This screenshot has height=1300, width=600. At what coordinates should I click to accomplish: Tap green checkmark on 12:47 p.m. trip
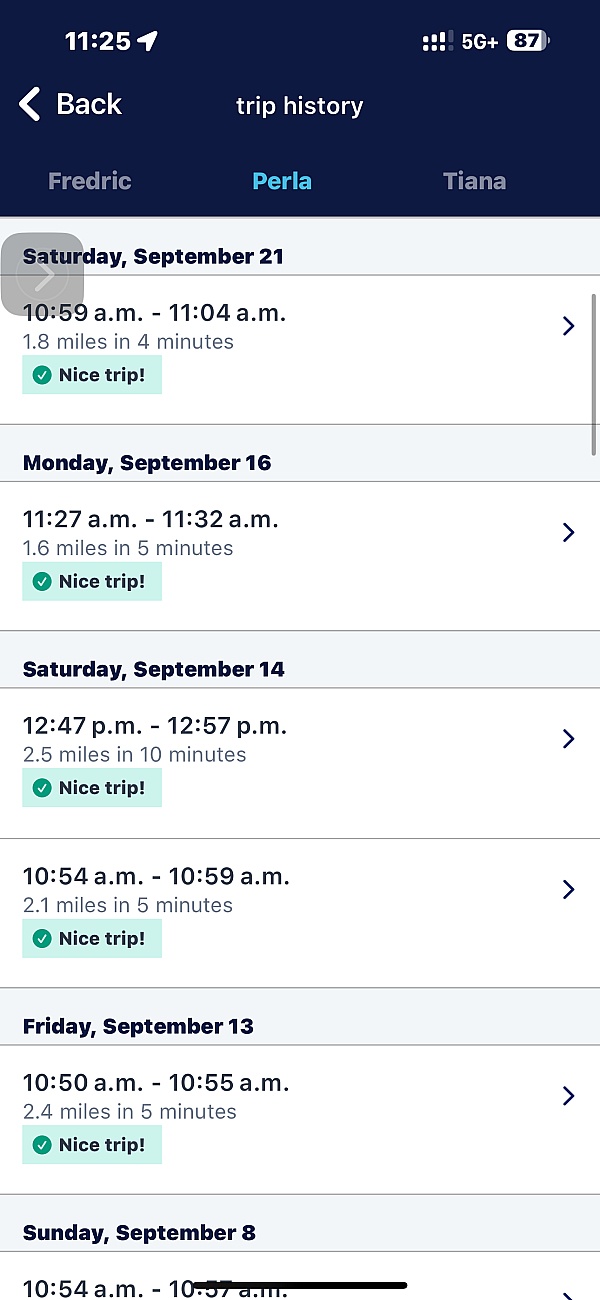[42, 788]
